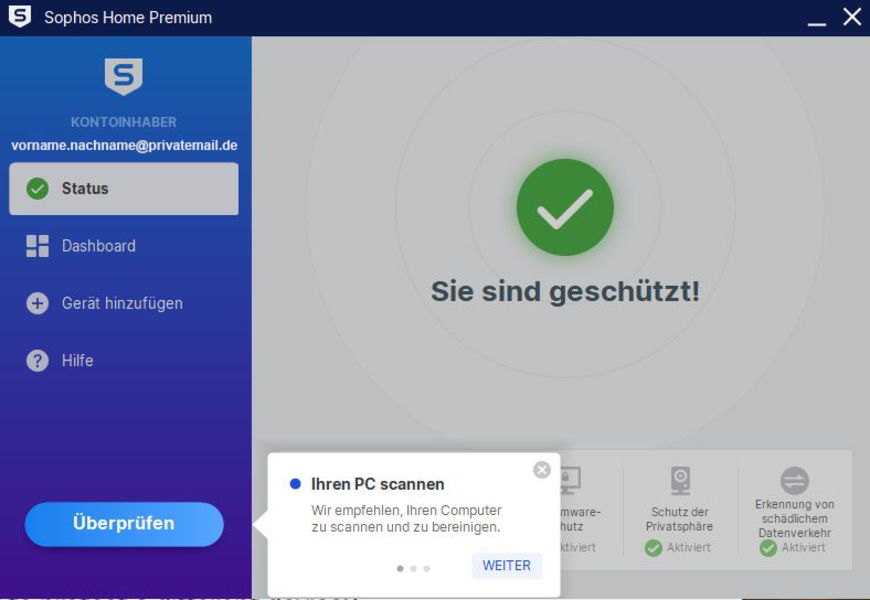Viewport: 870px width, 600px height.
Task: Click the 'Ihren PC scannen' tooltip title
Action: tap(377, 484)
